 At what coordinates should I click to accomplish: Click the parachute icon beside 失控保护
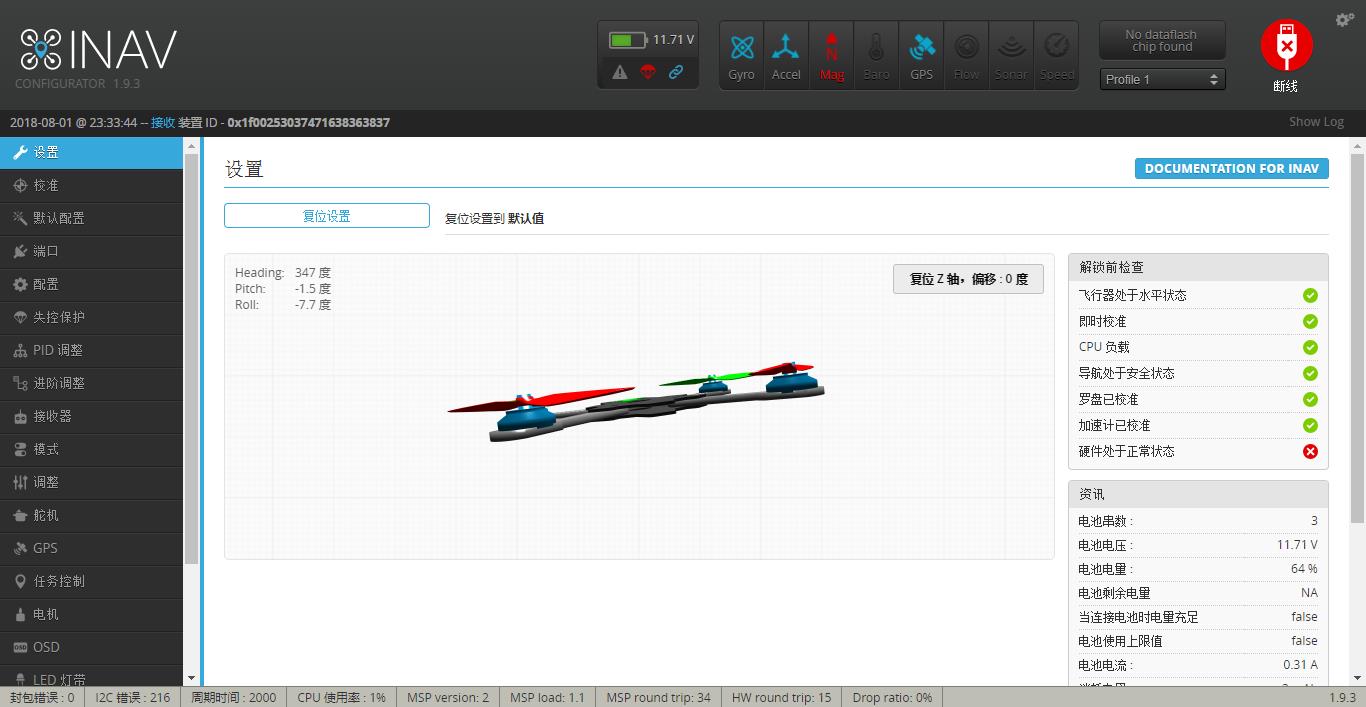pos(20,317)
